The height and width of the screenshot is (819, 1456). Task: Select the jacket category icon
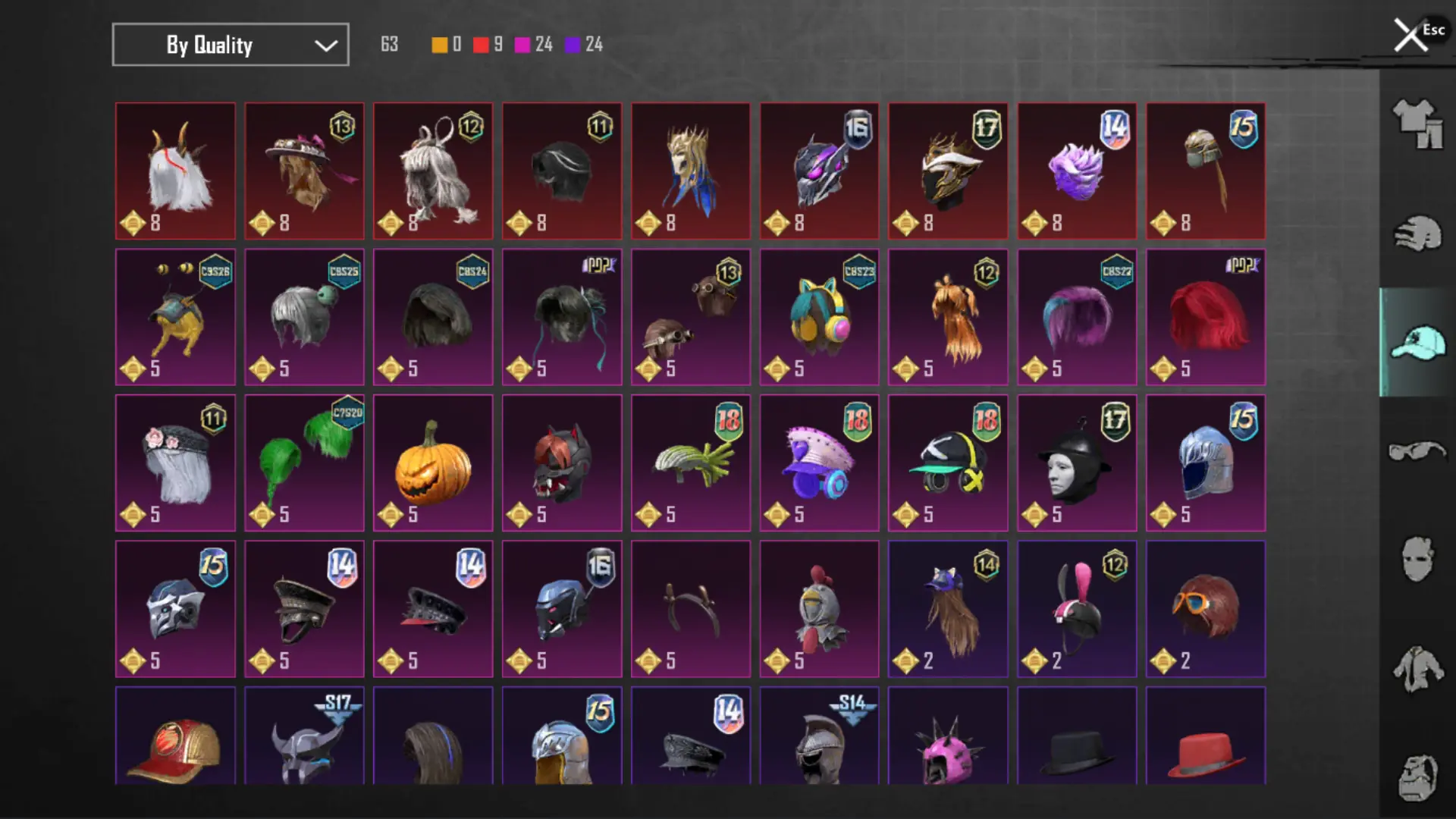click(x=1417, y=669)
